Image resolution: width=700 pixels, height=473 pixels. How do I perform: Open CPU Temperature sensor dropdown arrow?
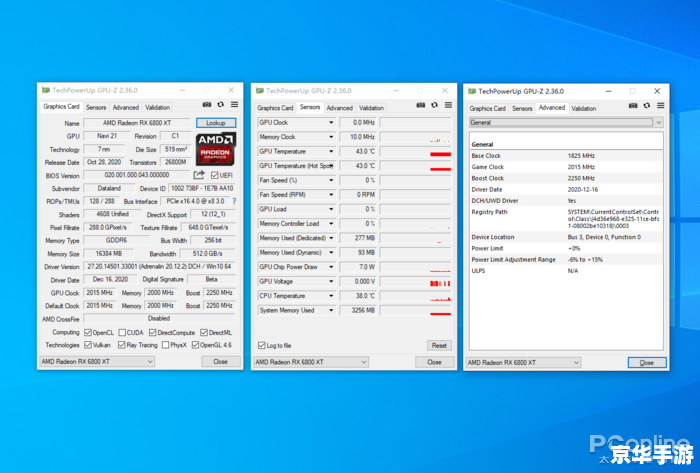331,296
